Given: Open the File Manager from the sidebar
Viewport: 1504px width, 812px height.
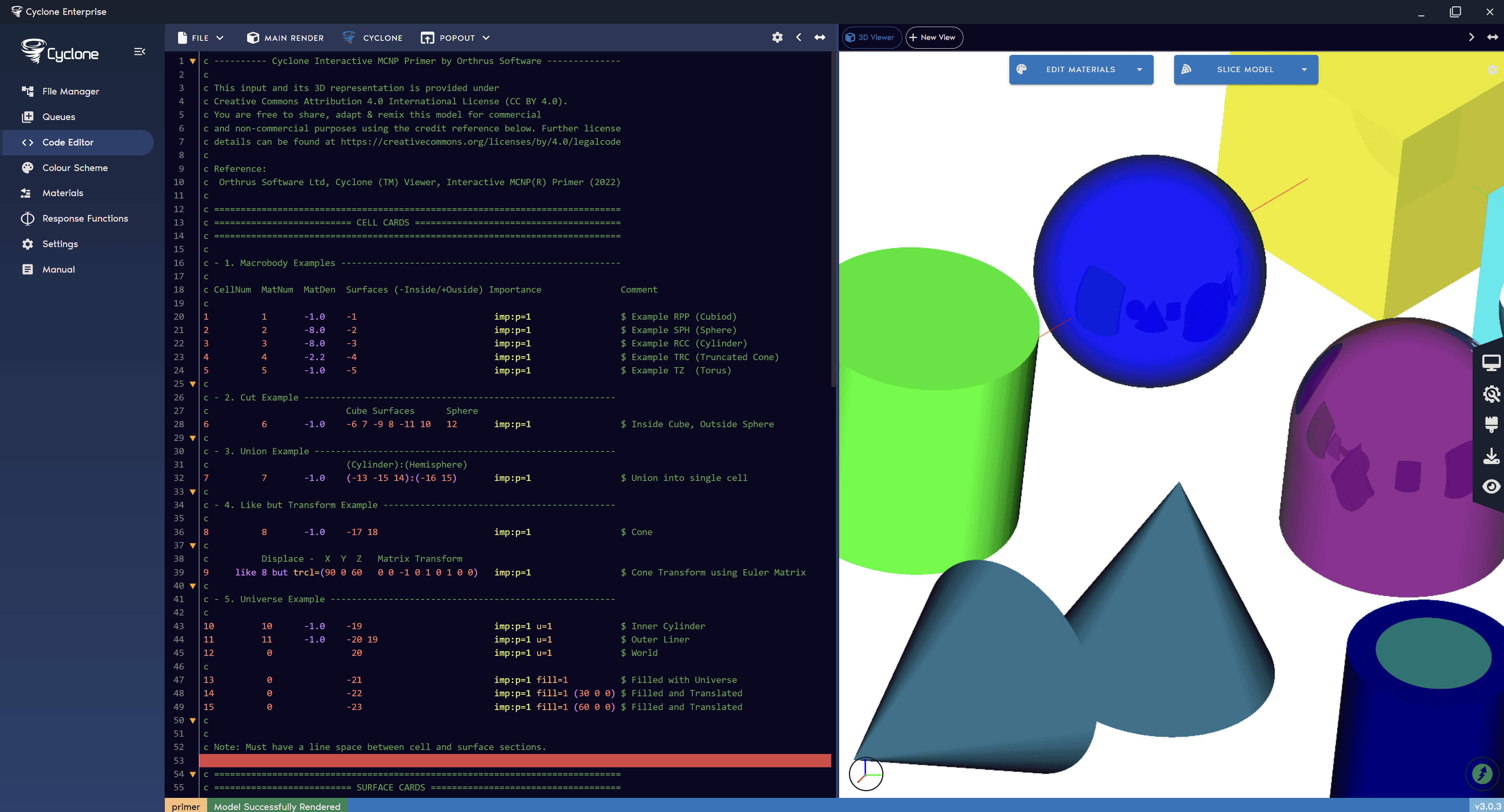Looking at the screenshot, I should pyautogui.click(x=70, y=91).
